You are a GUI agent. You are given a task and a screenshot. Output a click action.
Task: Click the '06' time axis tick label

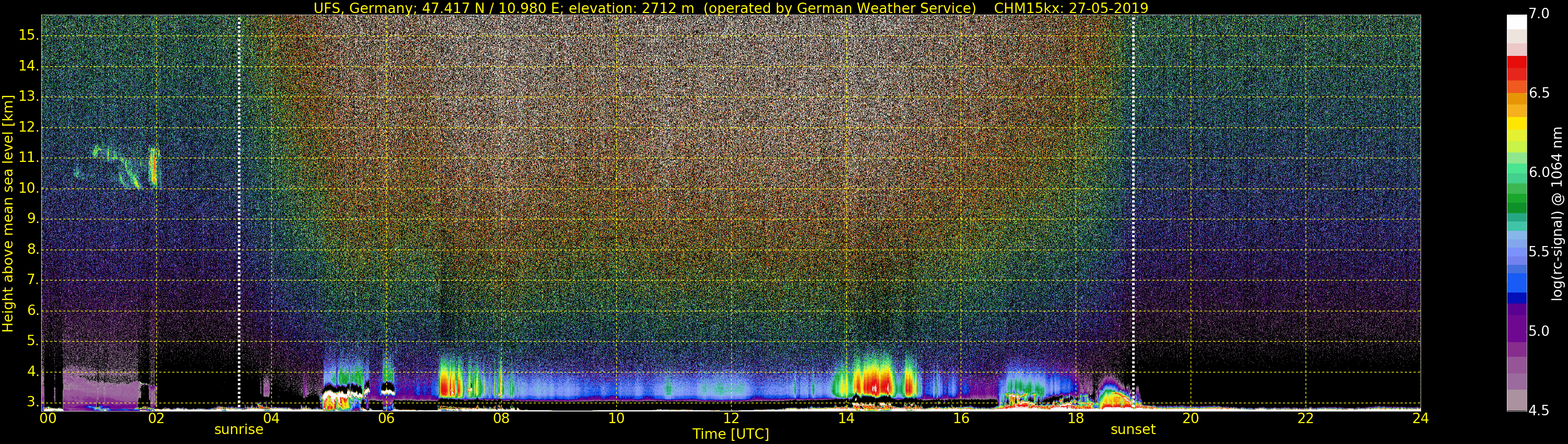pos(386,418)
